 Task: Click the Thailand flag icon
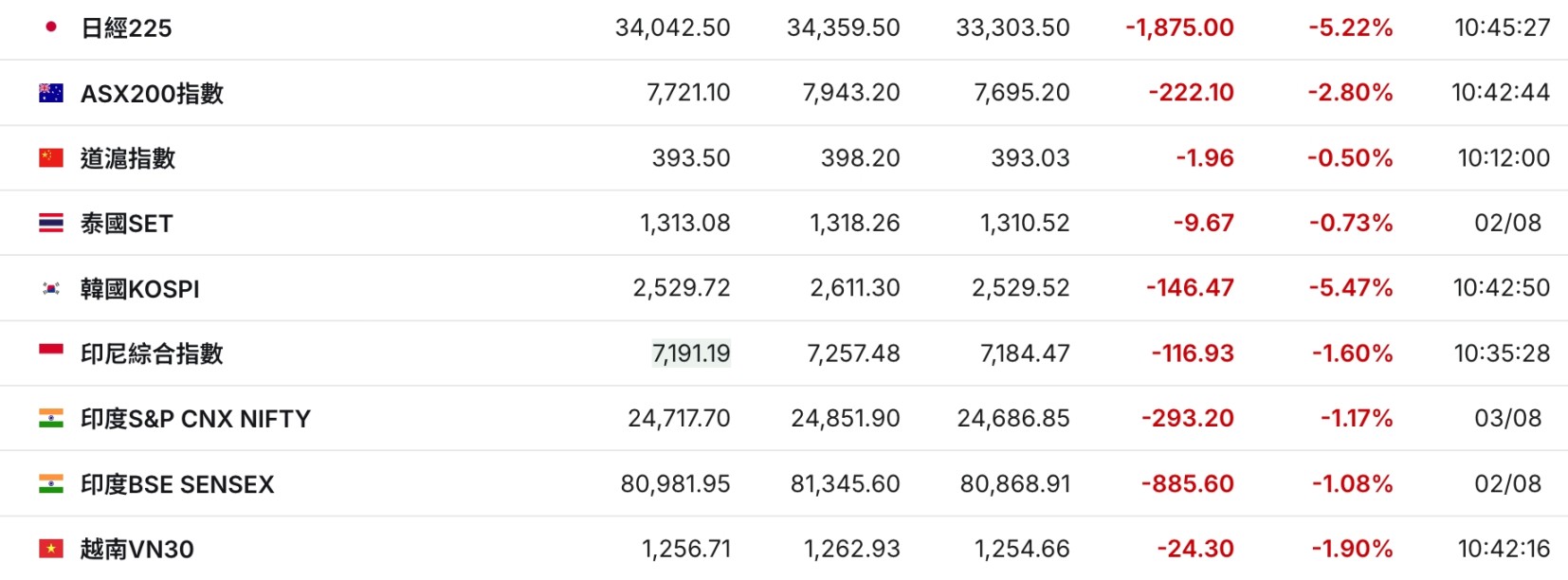pyautogui.click(x=51, y=223)
